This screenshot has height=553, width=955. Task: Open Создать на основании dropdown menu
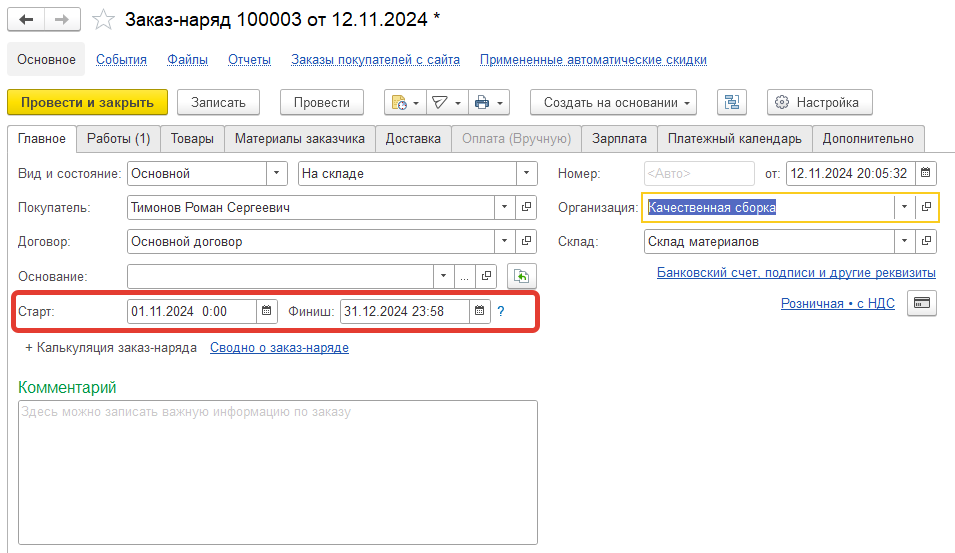pos(613,102)
